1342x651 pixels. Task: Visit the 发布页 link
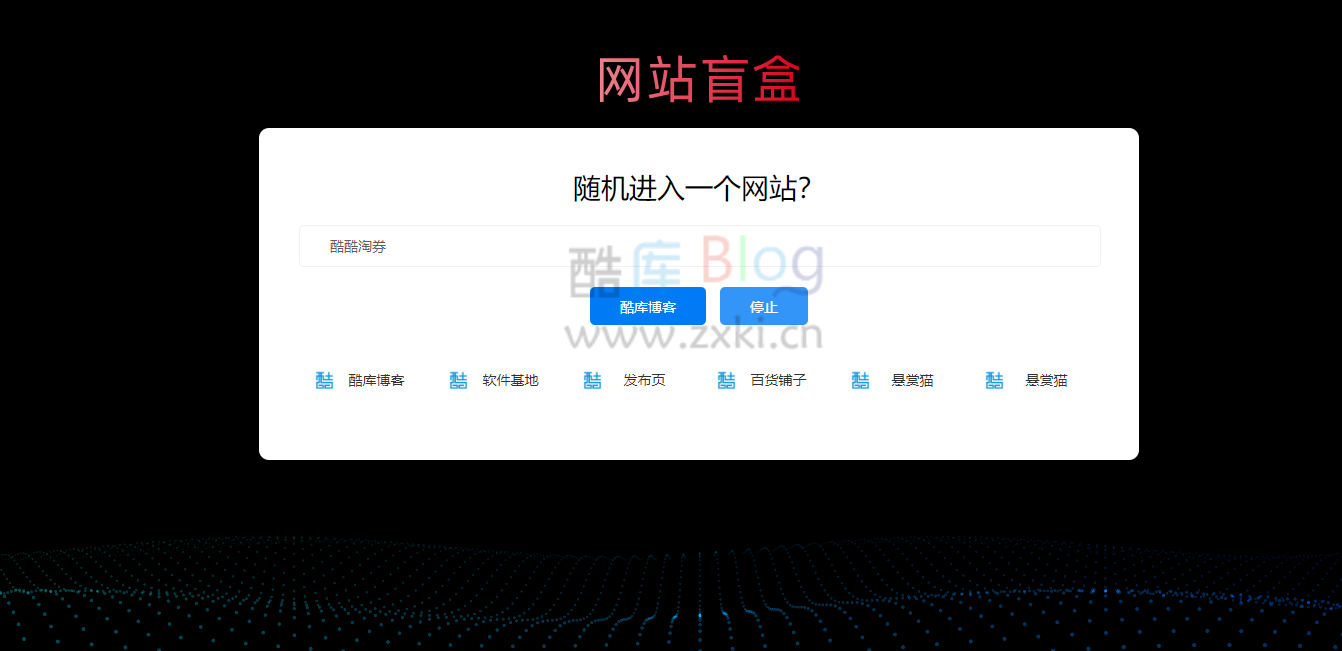(645, 380)
